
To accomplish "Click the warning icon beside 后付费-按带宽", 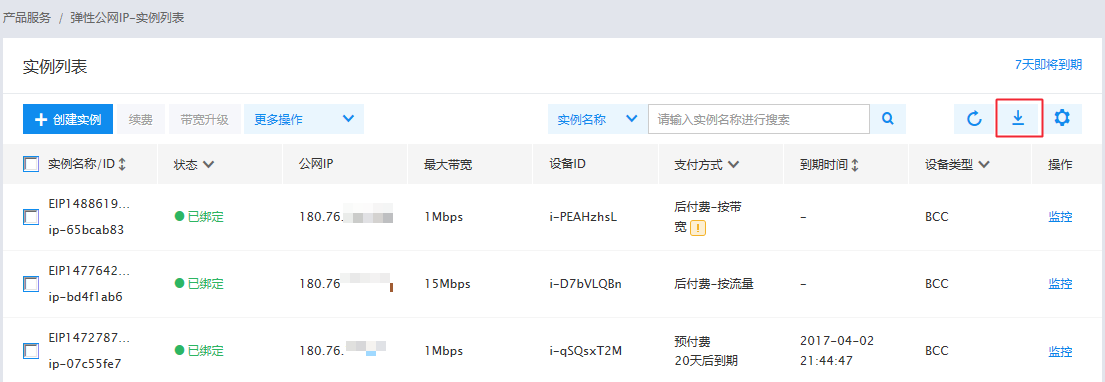I will (x=698, y=228).
